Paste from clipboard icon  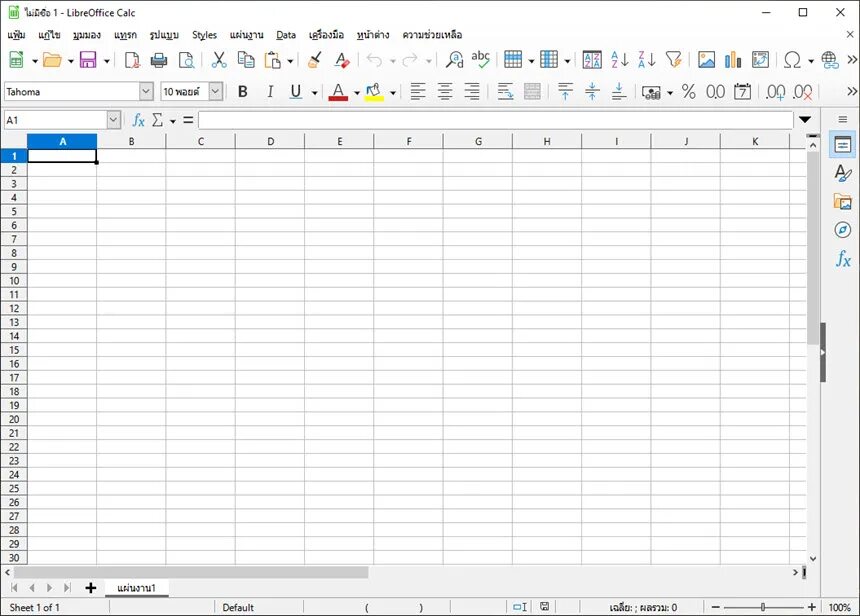[x=273, y=60]
